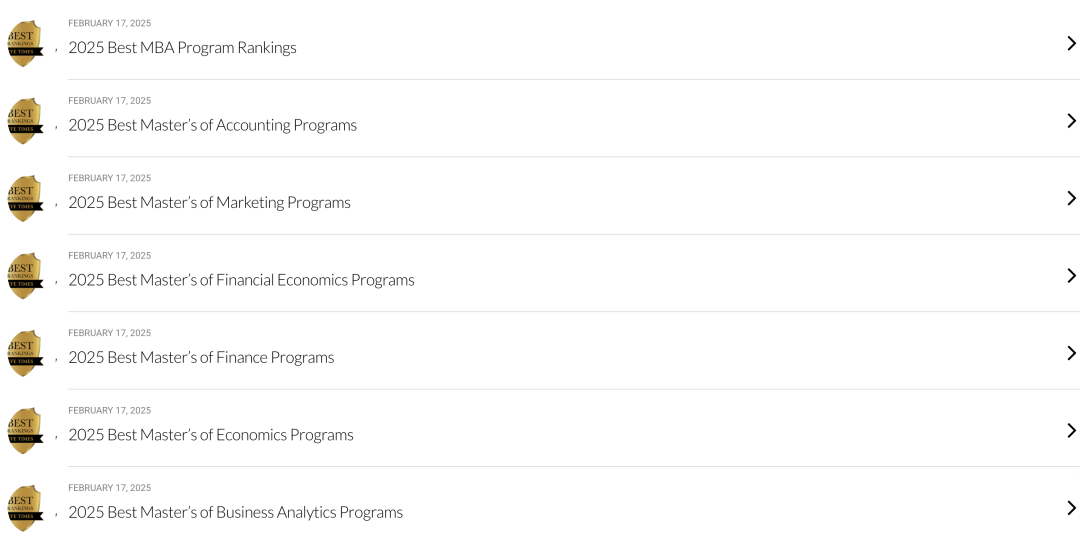
Task: Open chevron arrow for Master's of Finance
Action: click(x=1071, y=353)
